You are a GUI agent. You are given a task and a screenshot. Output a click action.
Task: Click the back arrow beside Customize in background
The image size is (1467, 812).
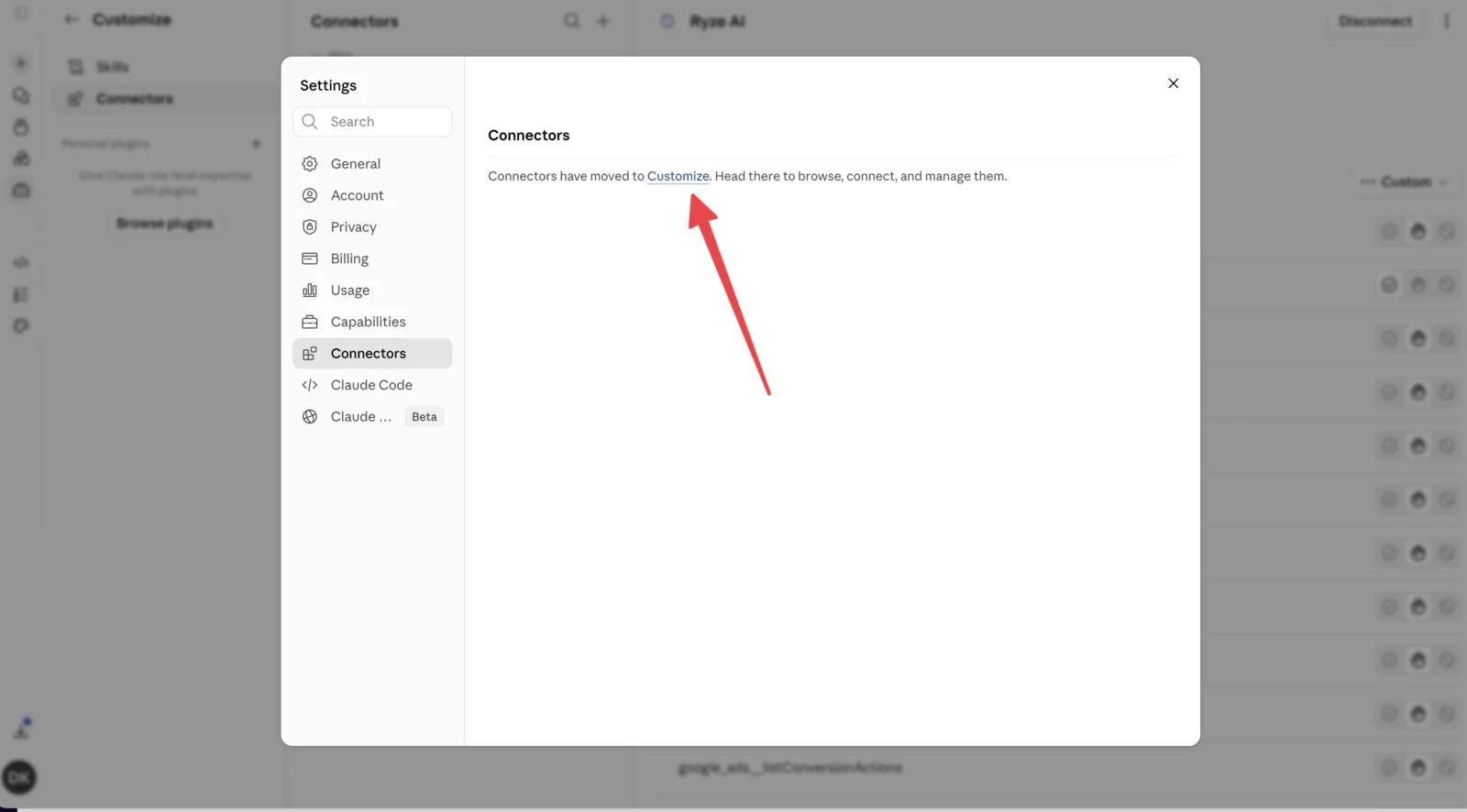point(71,19)
